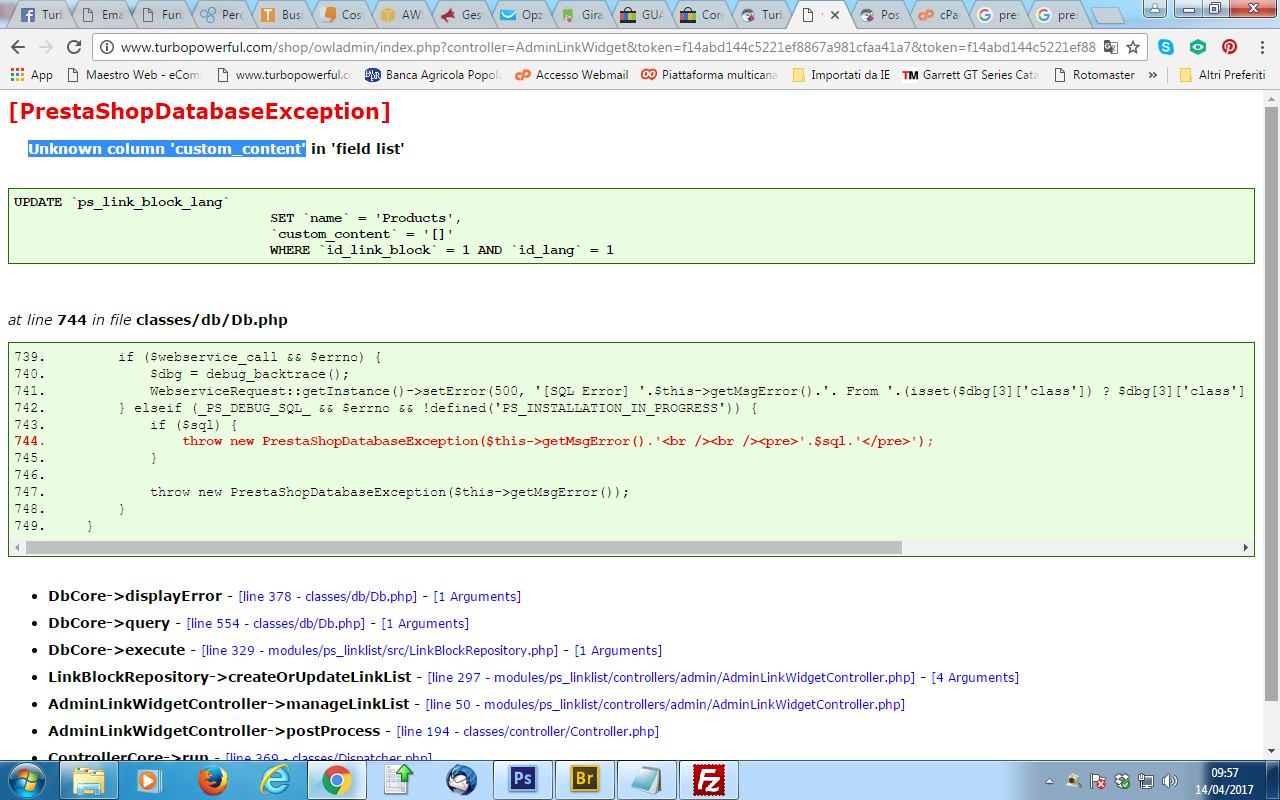The image size is (1280, 800).
Task: Open Adobe Bridge from the taskbar
Action: point(585,779)
